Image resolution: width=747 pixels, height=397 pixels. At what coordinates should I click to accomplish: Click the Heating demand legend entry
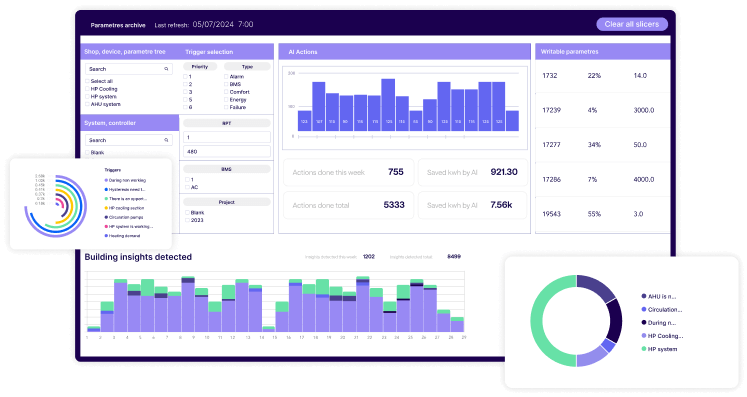point(122,236)
